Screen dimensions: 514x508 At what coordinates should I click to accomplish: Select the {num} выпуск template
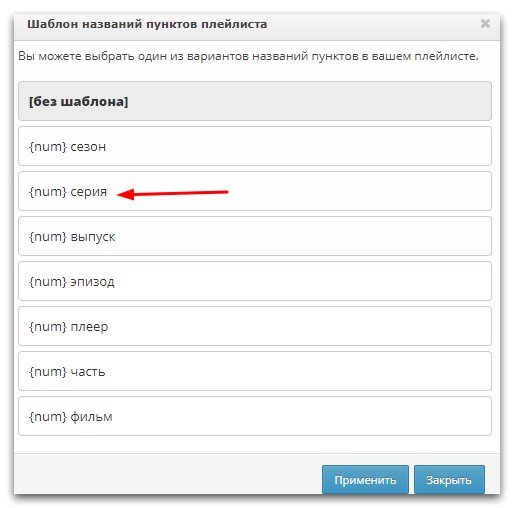255,236
